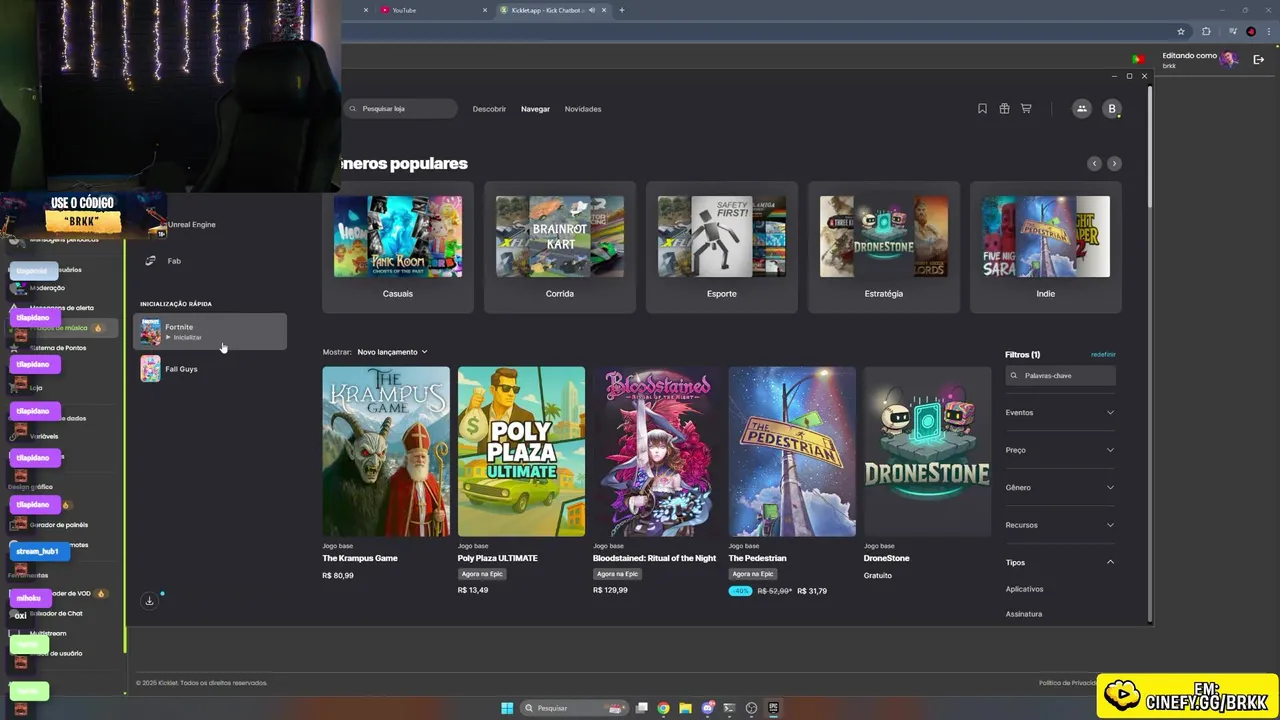Image resolution: width=1280 pixels, height=720 pixels.
Task: Expand the Preço filter
Action: click(x=1060, y=450)
